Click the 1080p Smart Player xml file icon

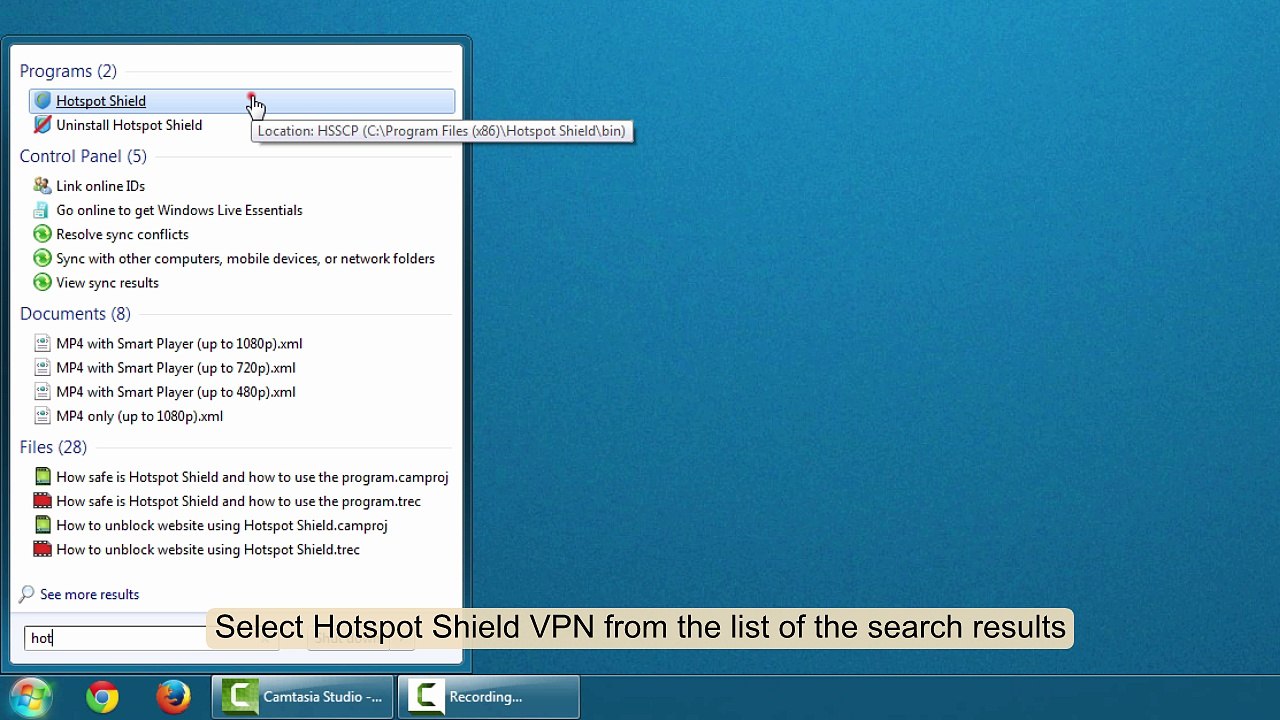(42, 344)
